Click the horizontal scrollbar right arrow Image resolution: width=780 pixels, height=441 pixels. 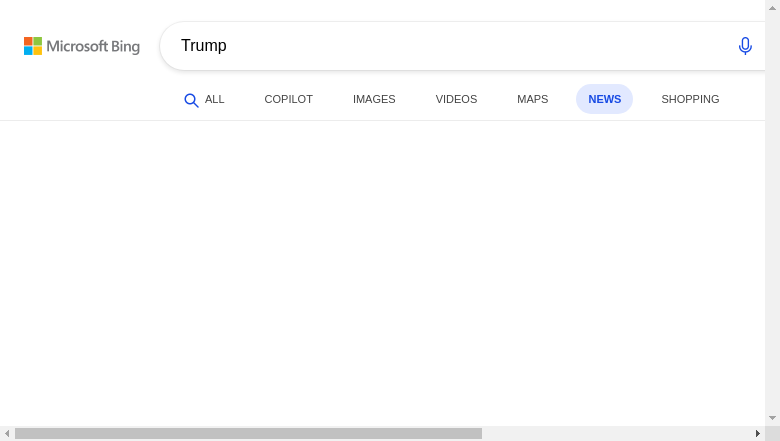[x=758, y=434]
